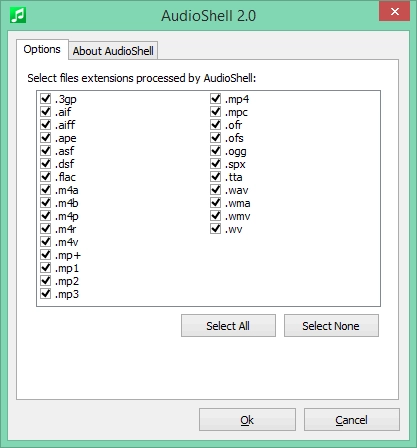This screenshot has width=417, height=448.
Task: Toggle the .m4a extension checkbox
Action: (46, 190)
